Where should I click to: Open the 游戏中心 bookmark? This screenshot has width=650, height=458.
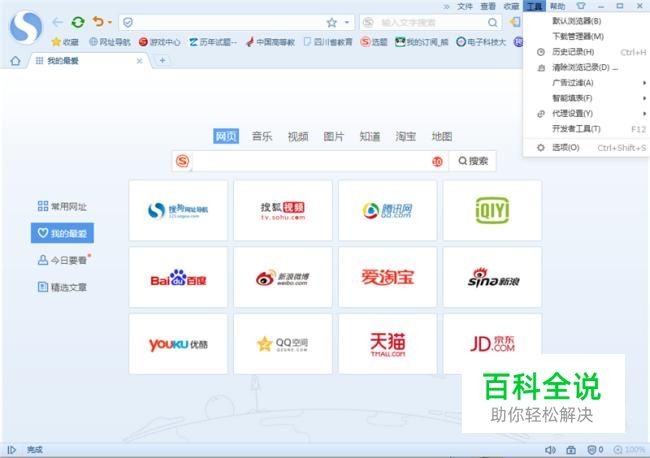point(160,42)
